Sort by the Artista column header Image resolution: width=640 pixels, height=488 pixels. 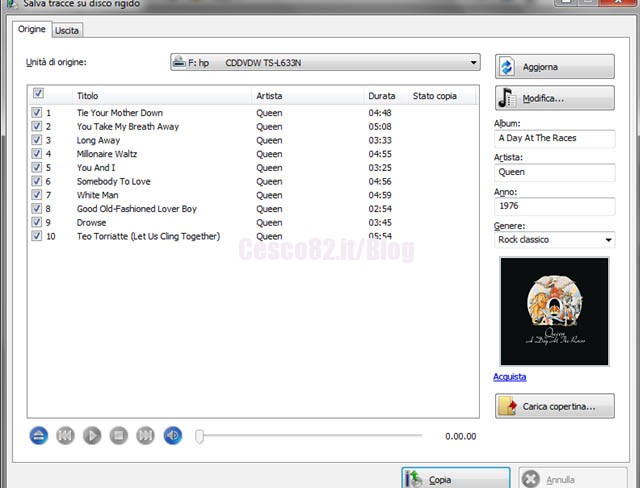(307, 96)
